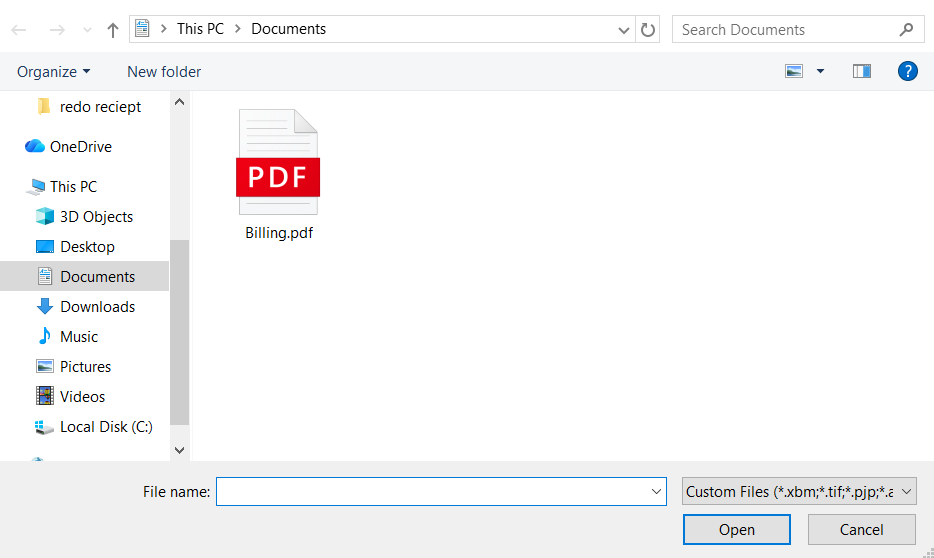Go forward with the right arrow
Viewport: 934px width, 558px height.
click(x=57, y=30)
